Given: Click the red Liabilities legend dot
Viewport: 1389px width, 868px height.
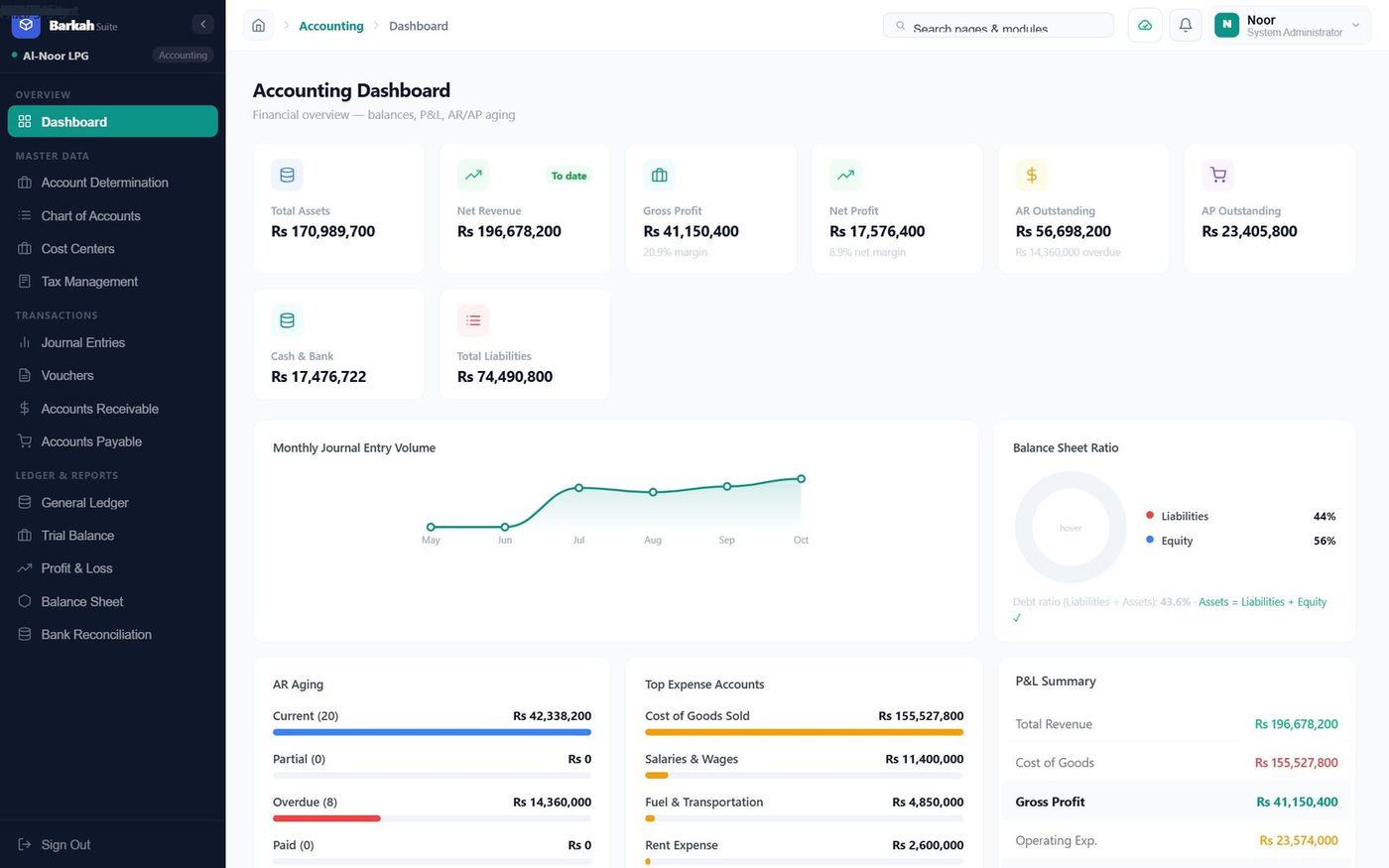Looking at the screenshot, I should [1150, 516].
